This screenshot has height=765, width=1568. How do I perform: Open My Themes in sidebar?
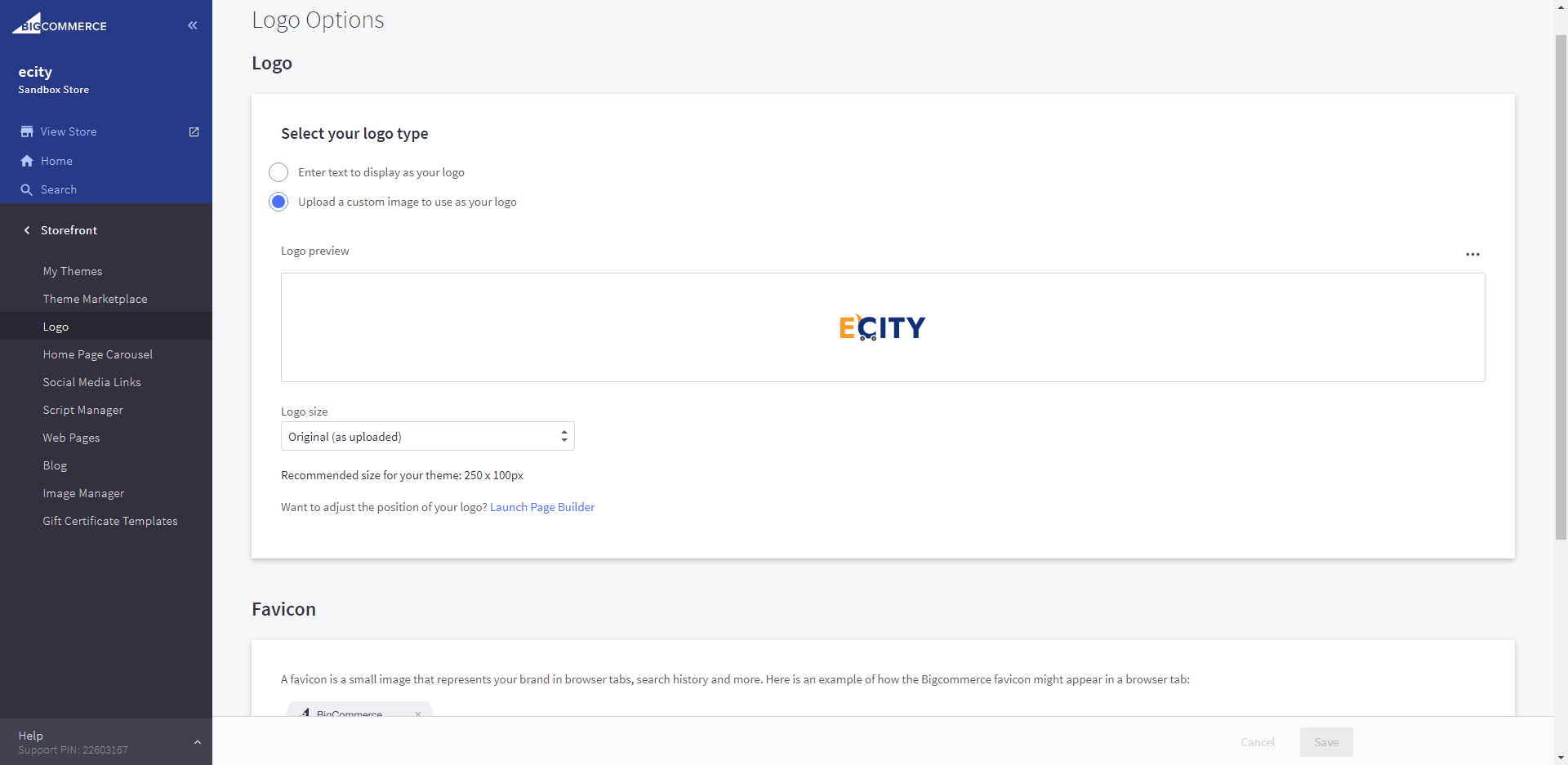[x=73, y=271]
